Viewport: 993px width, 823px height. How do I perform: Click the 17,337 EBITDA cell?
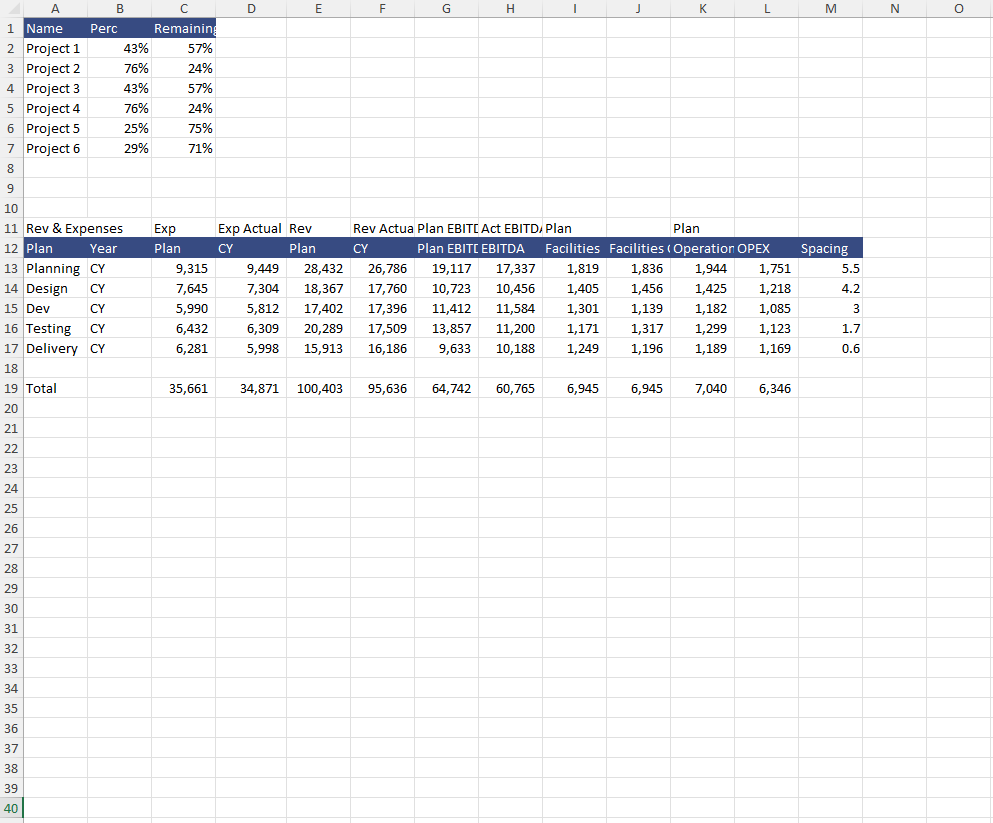pyautogui.click(x=510, y=268)
